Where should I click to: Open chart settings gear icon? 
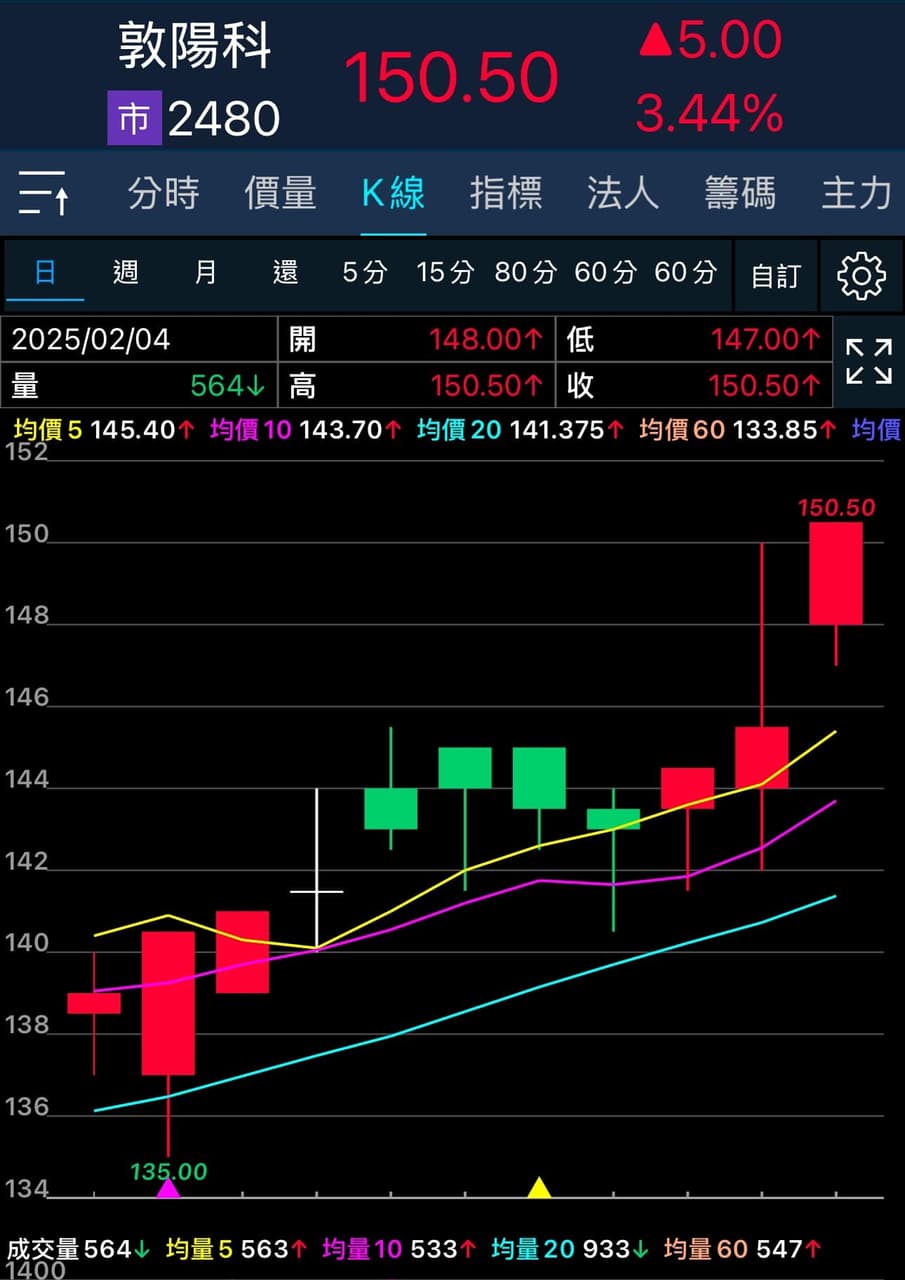(x=861, y=275)
